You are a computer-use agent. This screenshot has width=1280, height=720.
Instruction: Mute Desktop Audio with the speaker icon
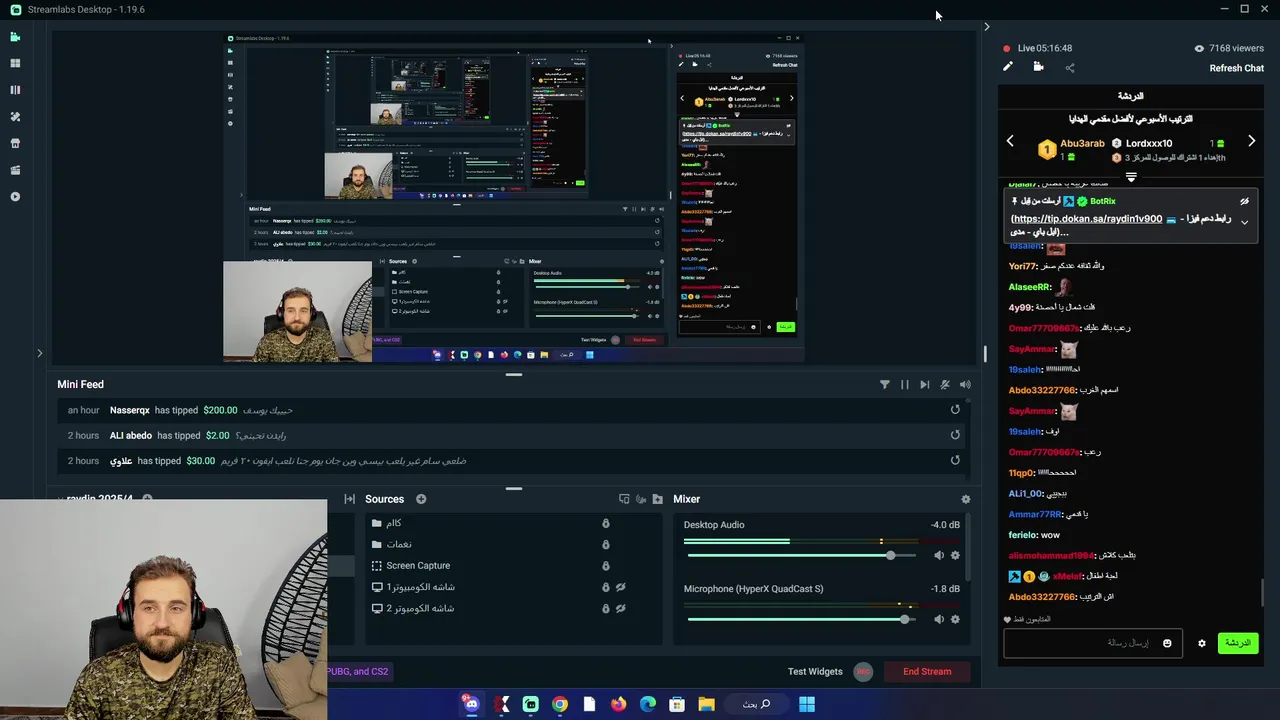click(x=938, y=555)
